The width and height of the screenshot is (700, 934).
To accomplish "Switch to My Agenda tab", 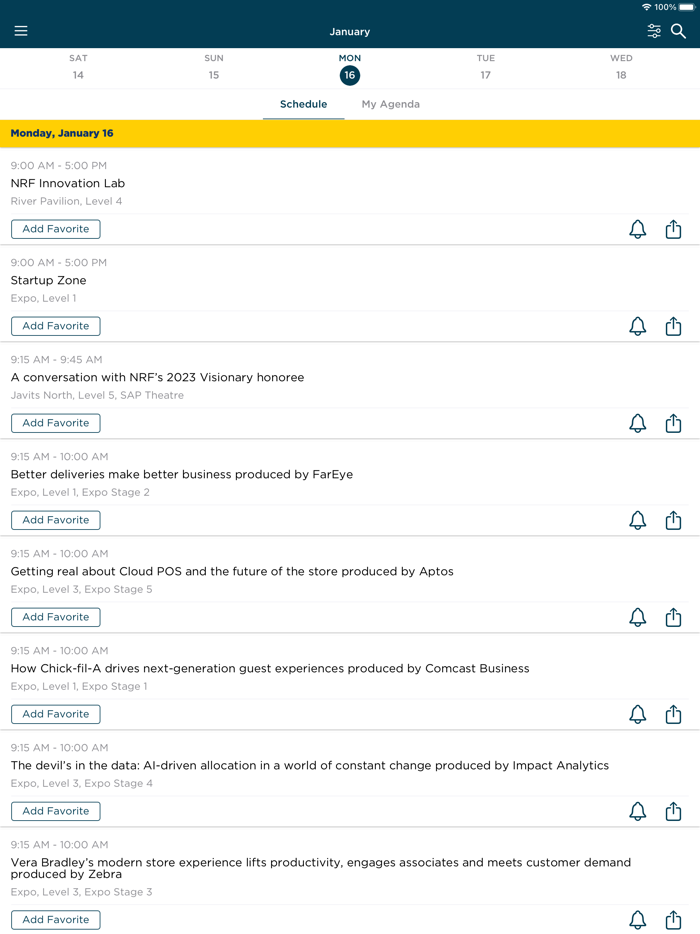I will [390, 104].
